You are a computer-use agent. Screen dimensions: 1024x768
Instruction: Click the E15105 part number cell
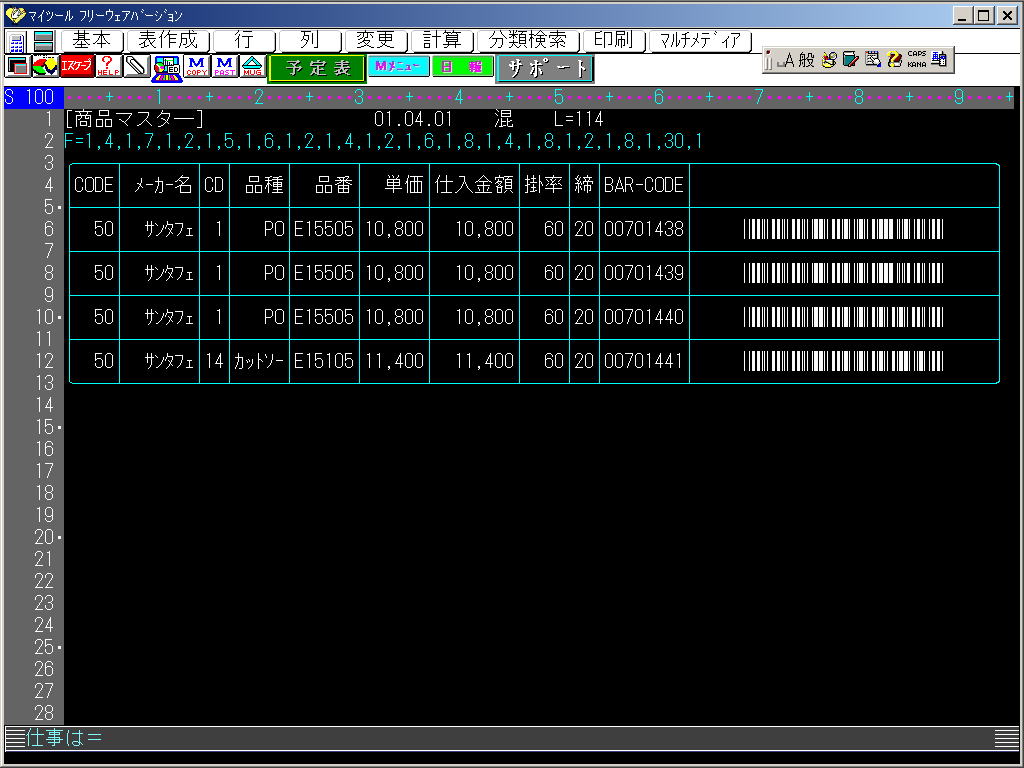click(324, 361)
